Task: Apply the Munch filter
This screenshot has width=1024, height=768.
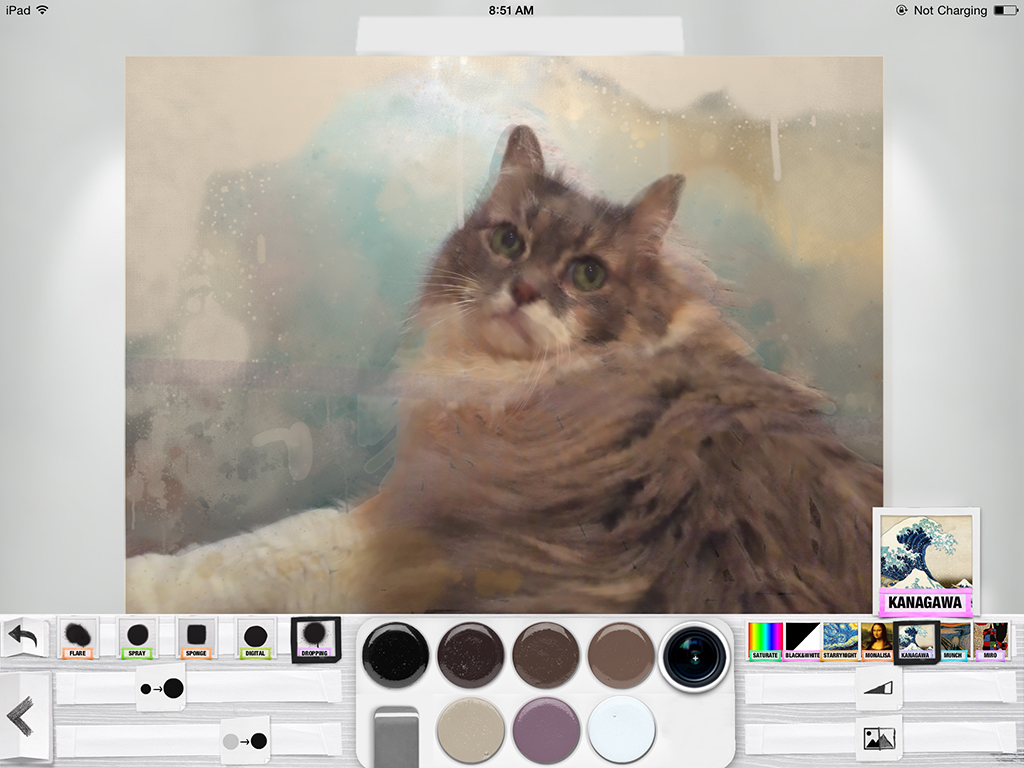Action: coord(956,640)
